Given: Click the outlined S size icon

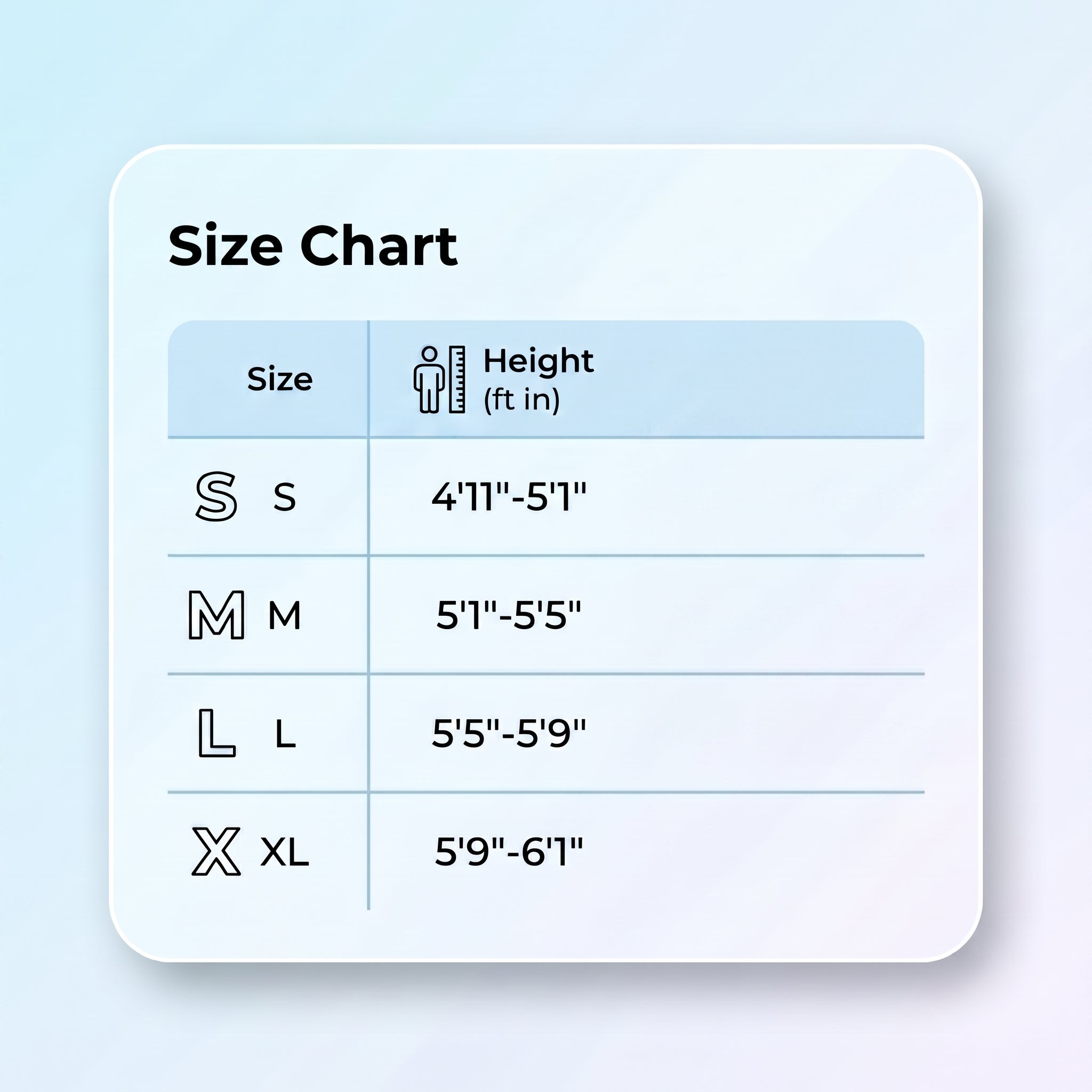Looking at the screenshot, I should click(216, 496).
